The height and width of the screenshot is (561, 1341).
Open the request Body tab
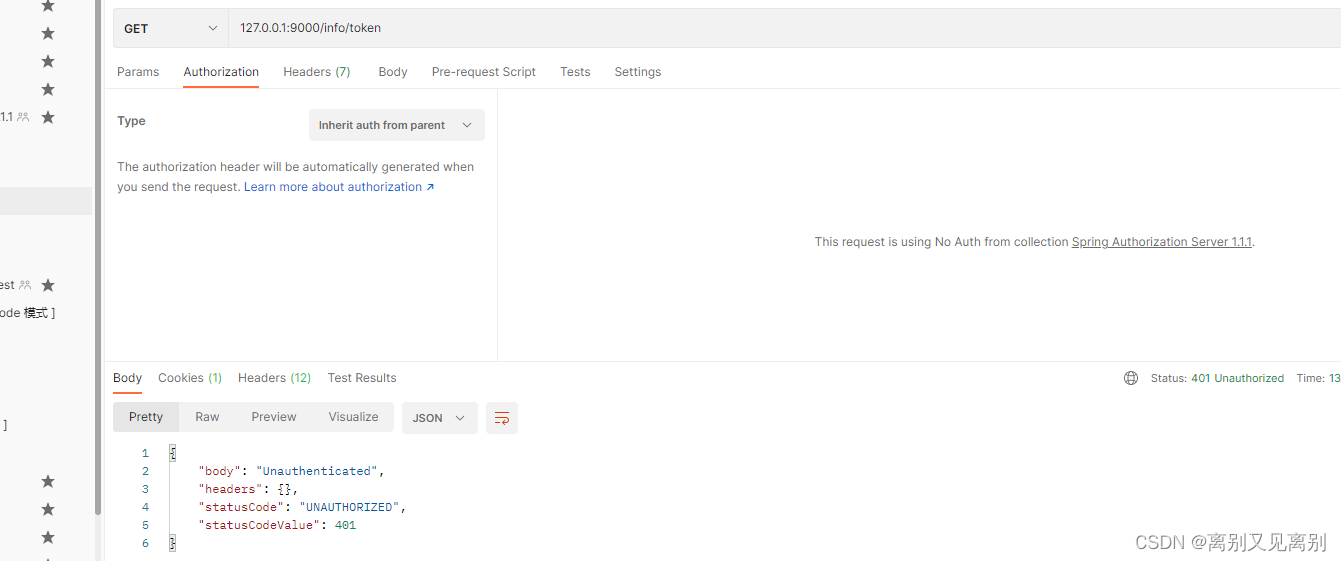393,72
